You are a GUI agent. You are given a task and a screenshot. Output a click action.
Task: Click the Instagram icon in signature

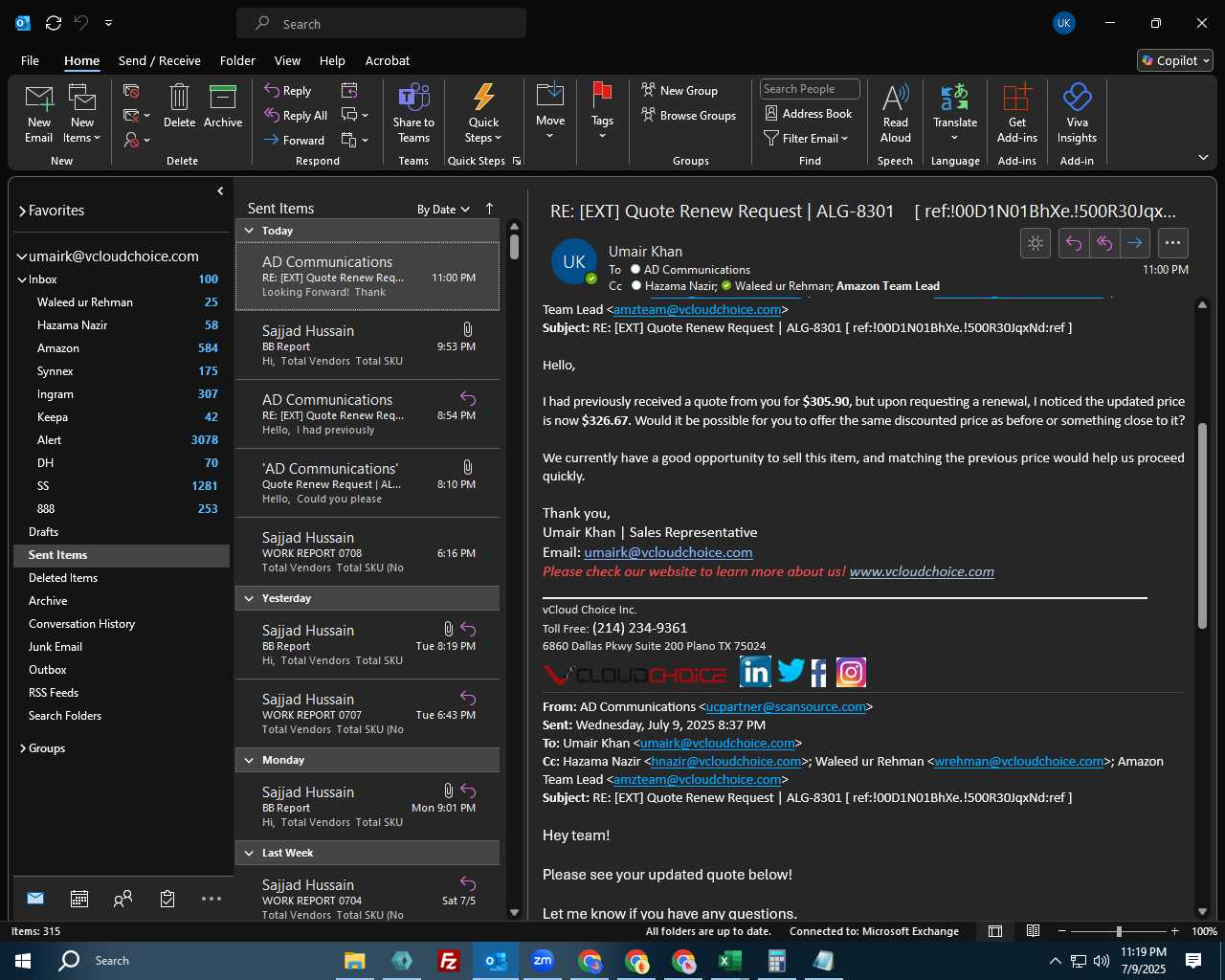click(x=851, y=672)
